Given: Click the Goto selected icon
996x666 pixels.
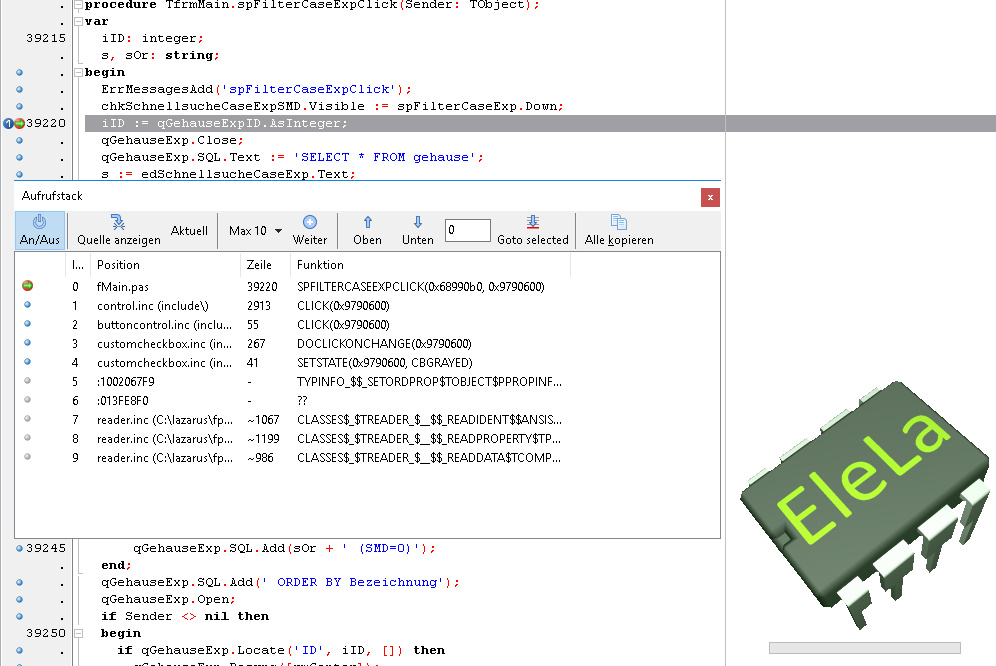Looking at the screenshot, I should pos(533,222).
